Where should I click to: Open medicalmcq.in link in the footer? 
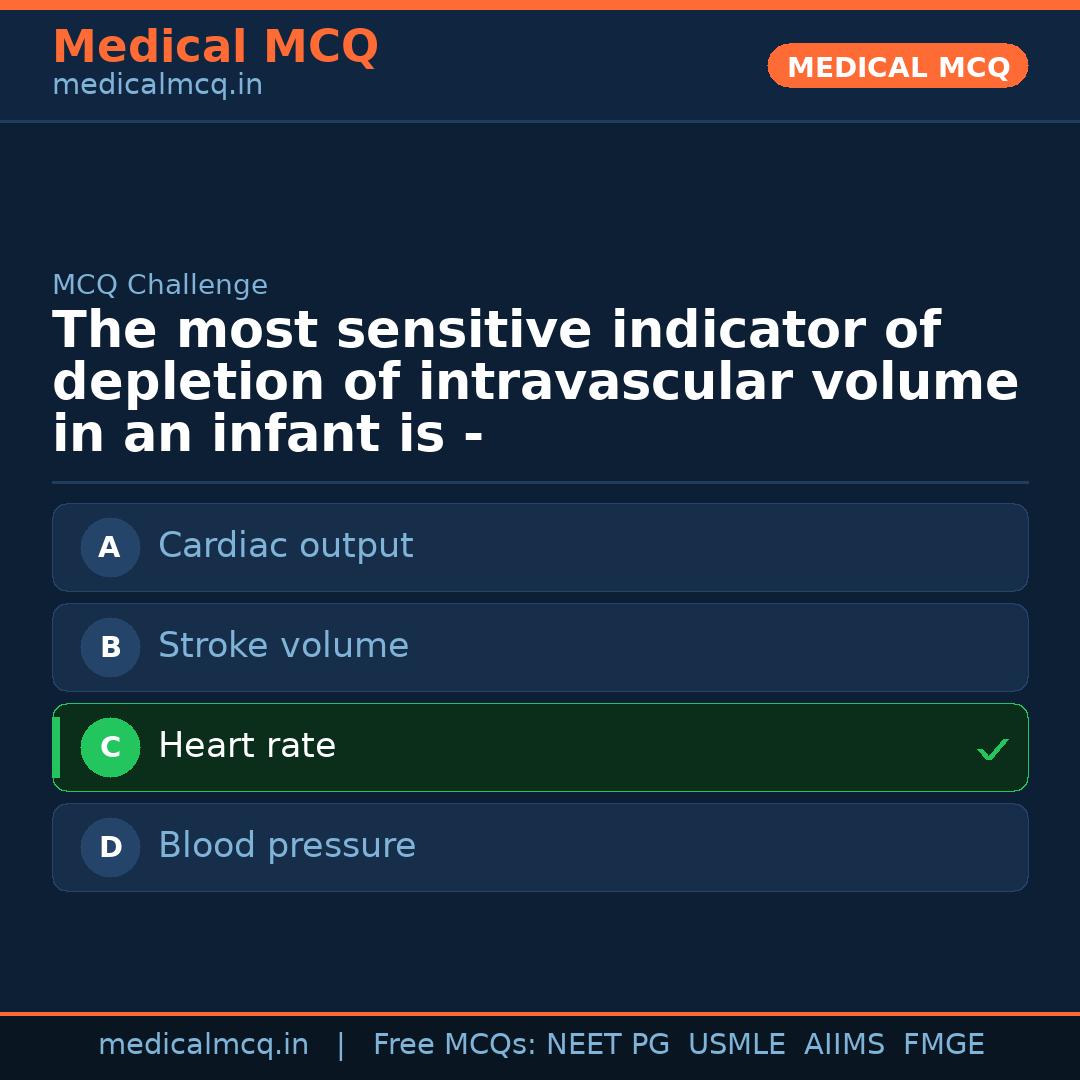tap(203, 1045)
